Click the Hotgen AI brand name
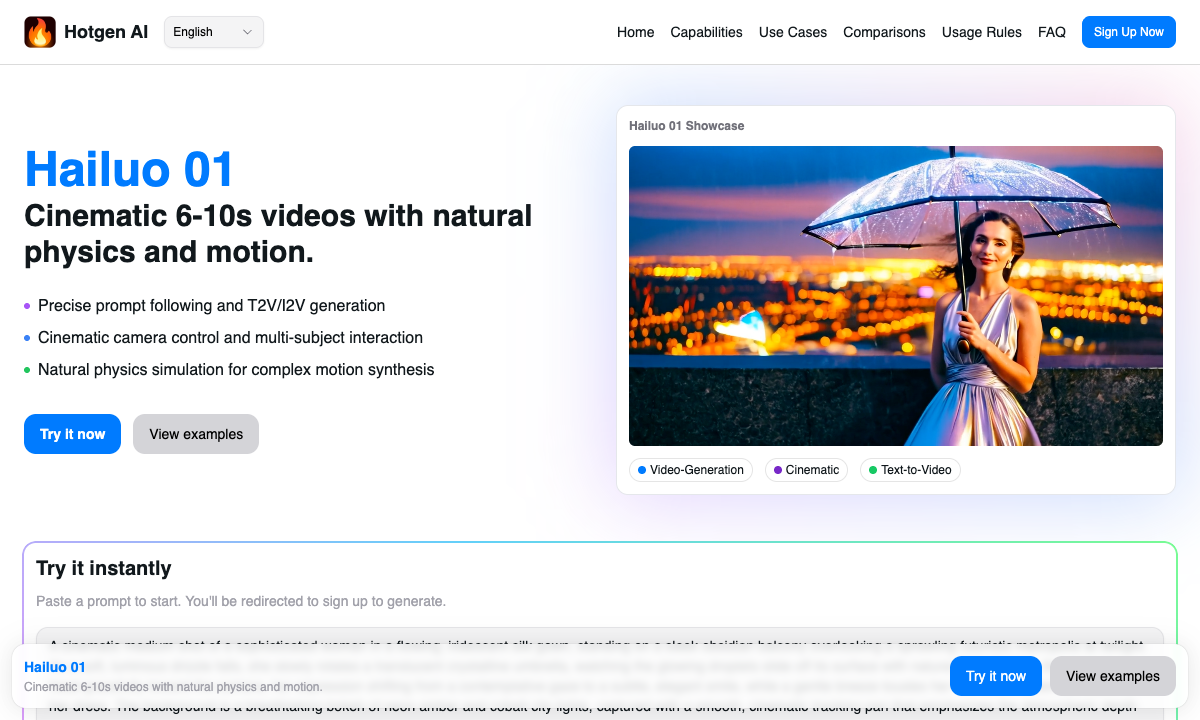Screen dimensions: 1200x720 (106, 32)
